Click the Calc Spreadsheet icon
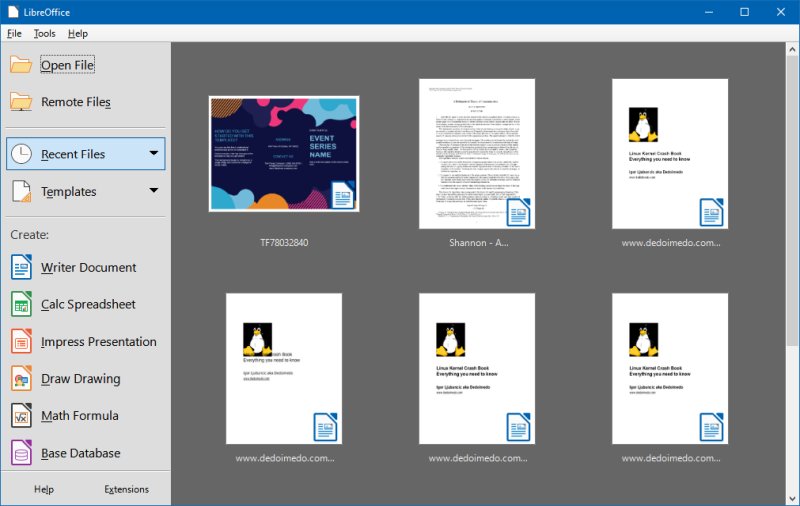 (x=22, y=304)
